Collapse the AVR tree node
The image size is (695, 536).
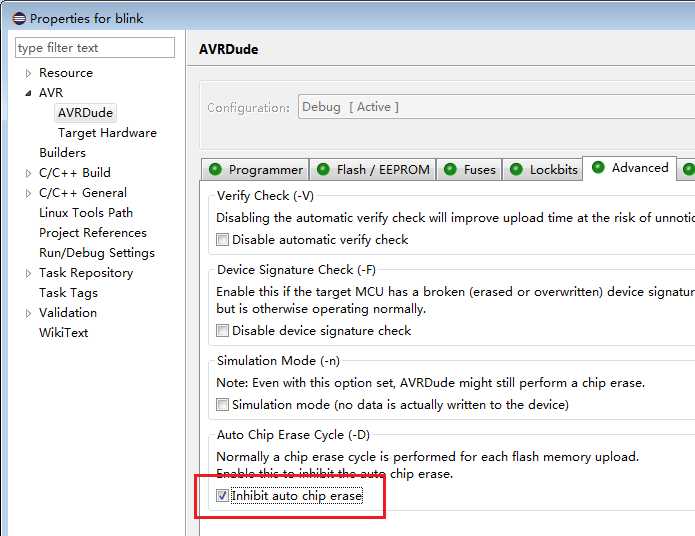pyautogui.click(x=28, y=93)
